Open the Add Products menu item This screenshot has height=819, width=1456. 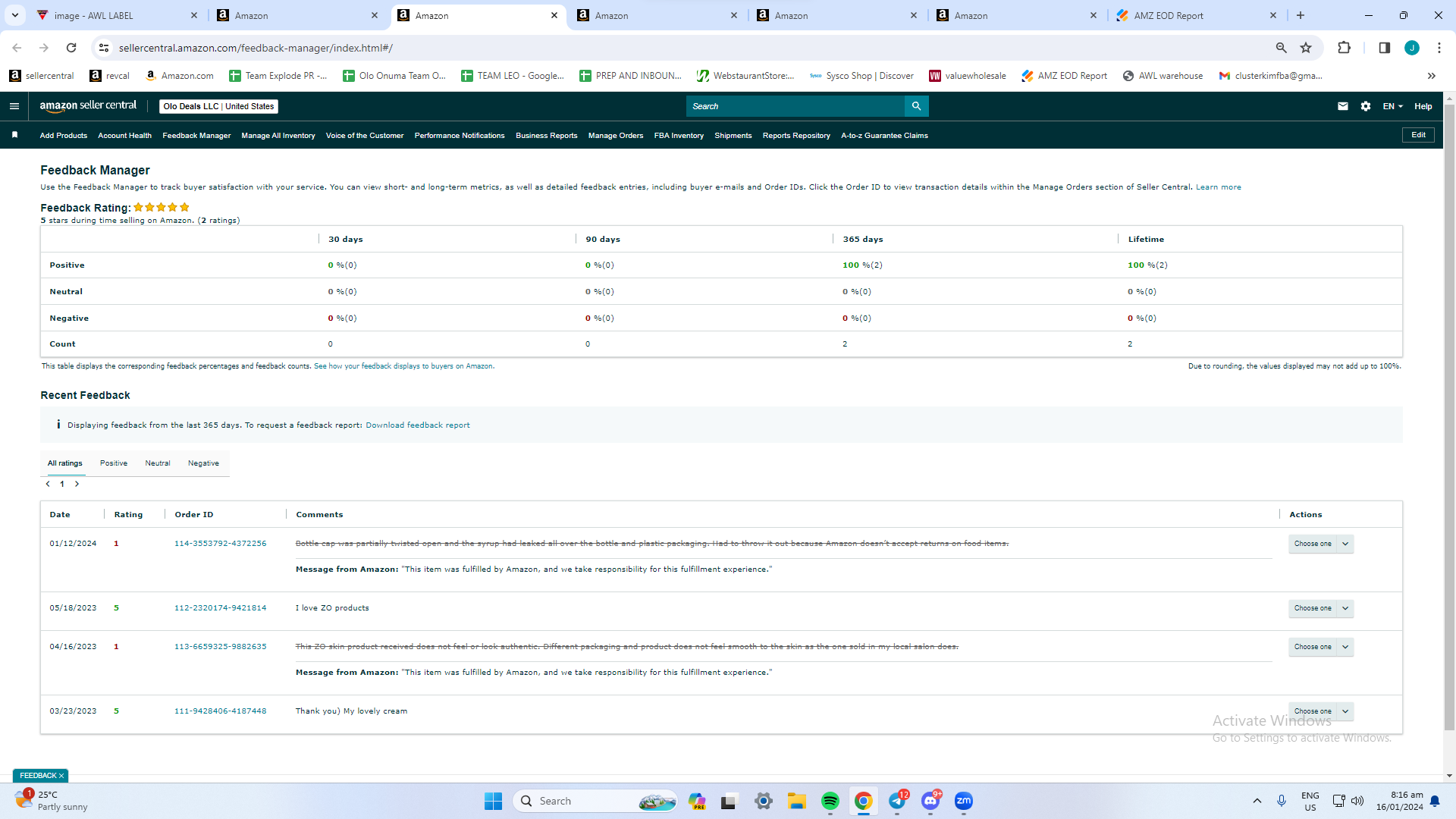pos(64,136)
